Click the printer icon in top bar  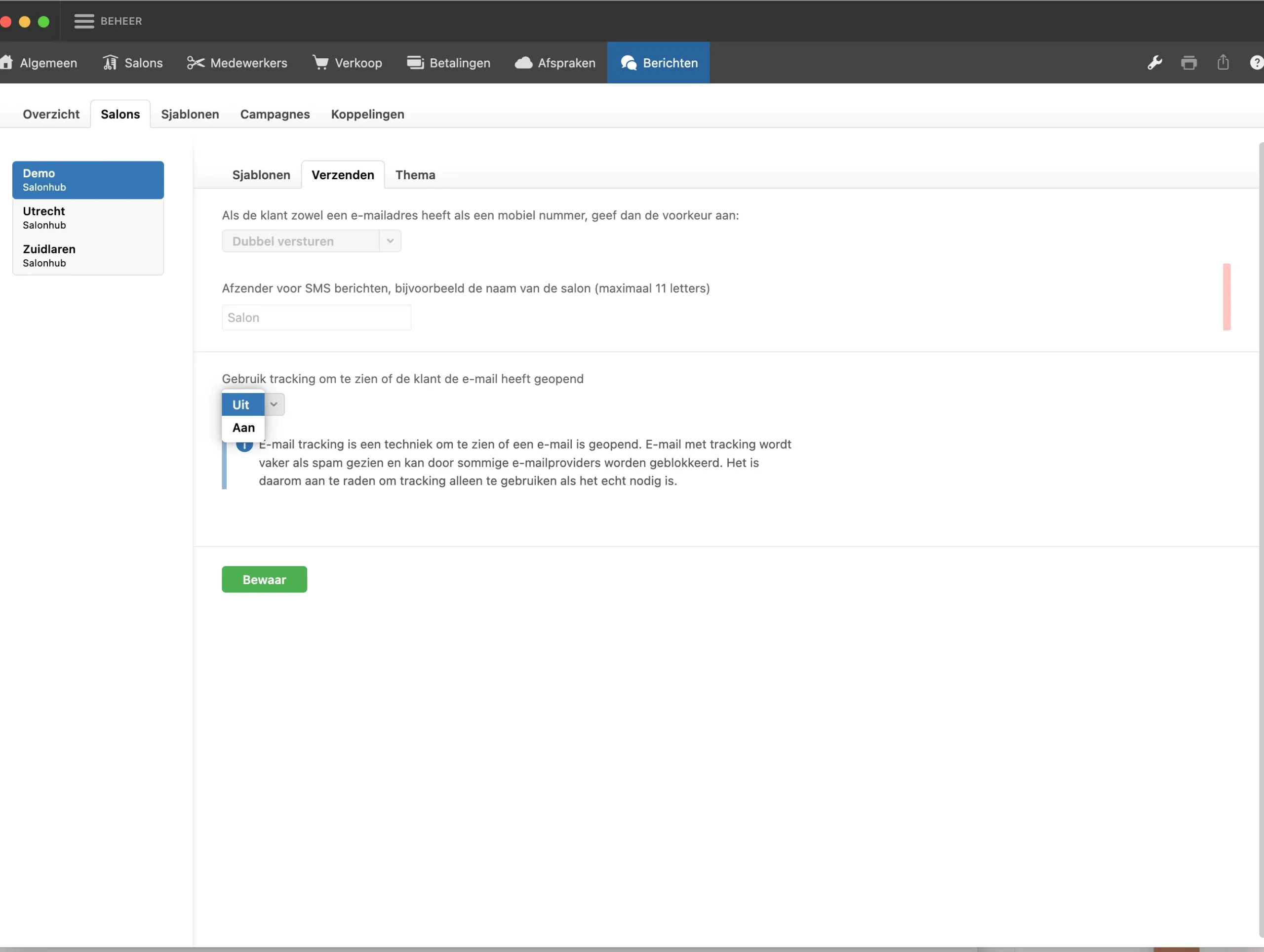(x=1188, y=63)
